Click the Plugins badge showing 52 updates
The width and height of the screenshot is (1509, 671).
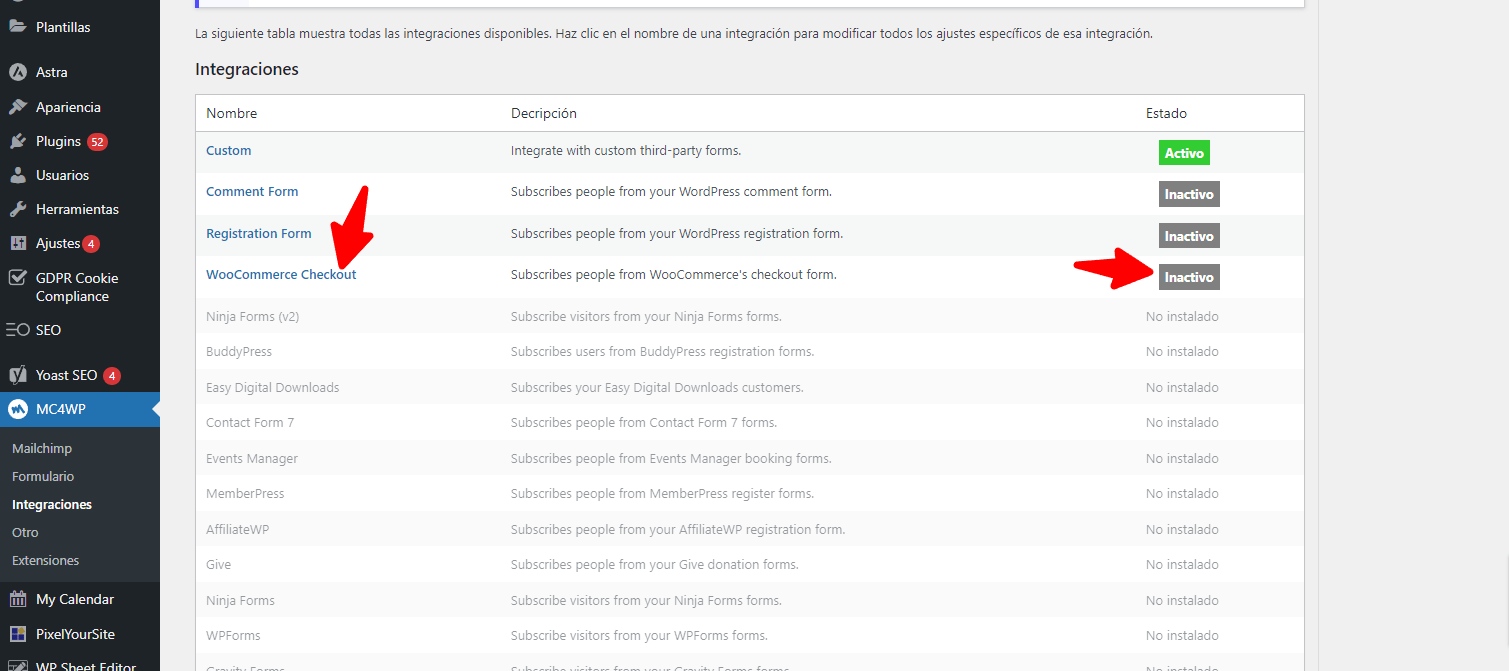coord(97,142)
